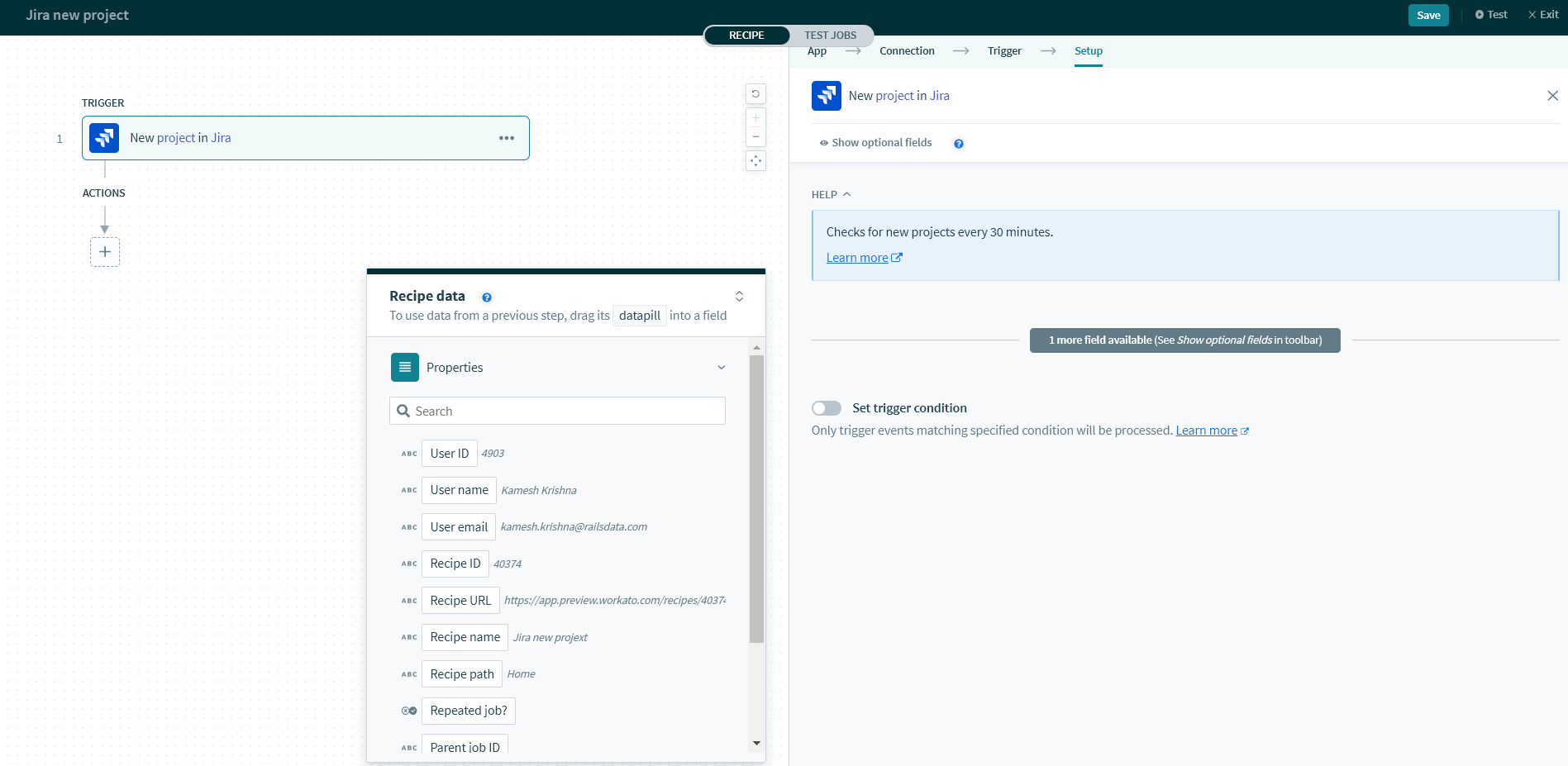Click the Jira icon in trigger step
Screen dimensions: 1568x766
click(x=104, y=138)
